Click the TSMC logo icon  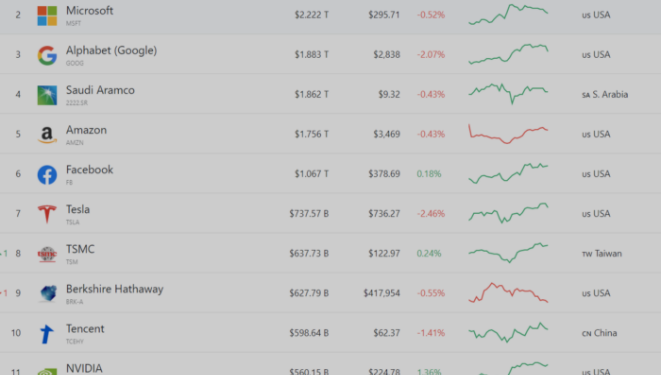click(x=47, y=254)
